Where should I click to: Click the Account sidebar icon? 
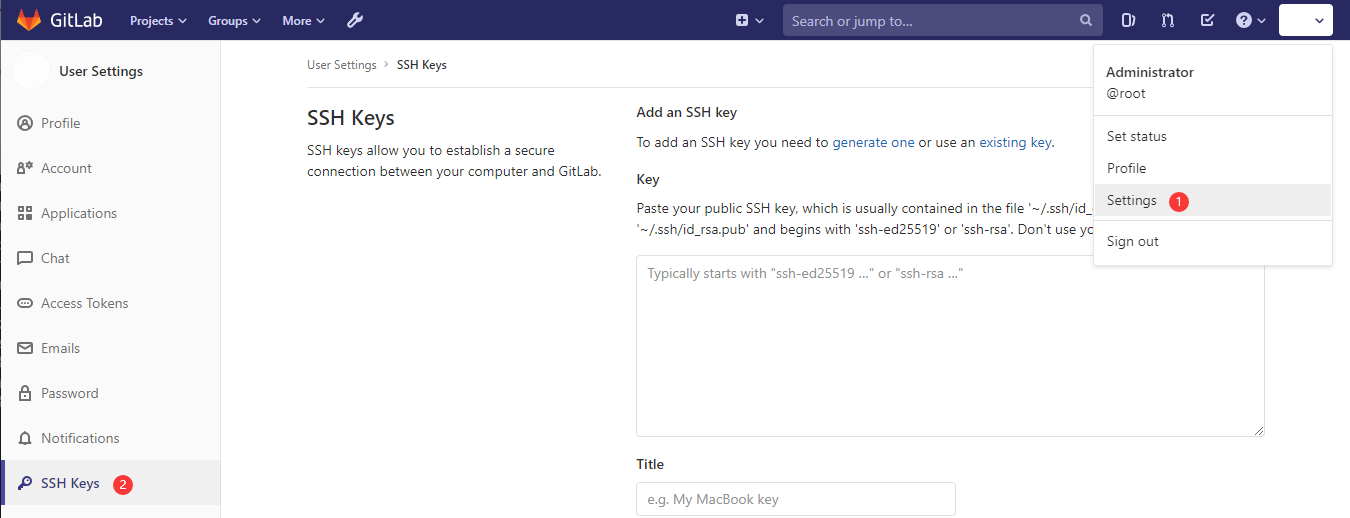pos(25,168)
